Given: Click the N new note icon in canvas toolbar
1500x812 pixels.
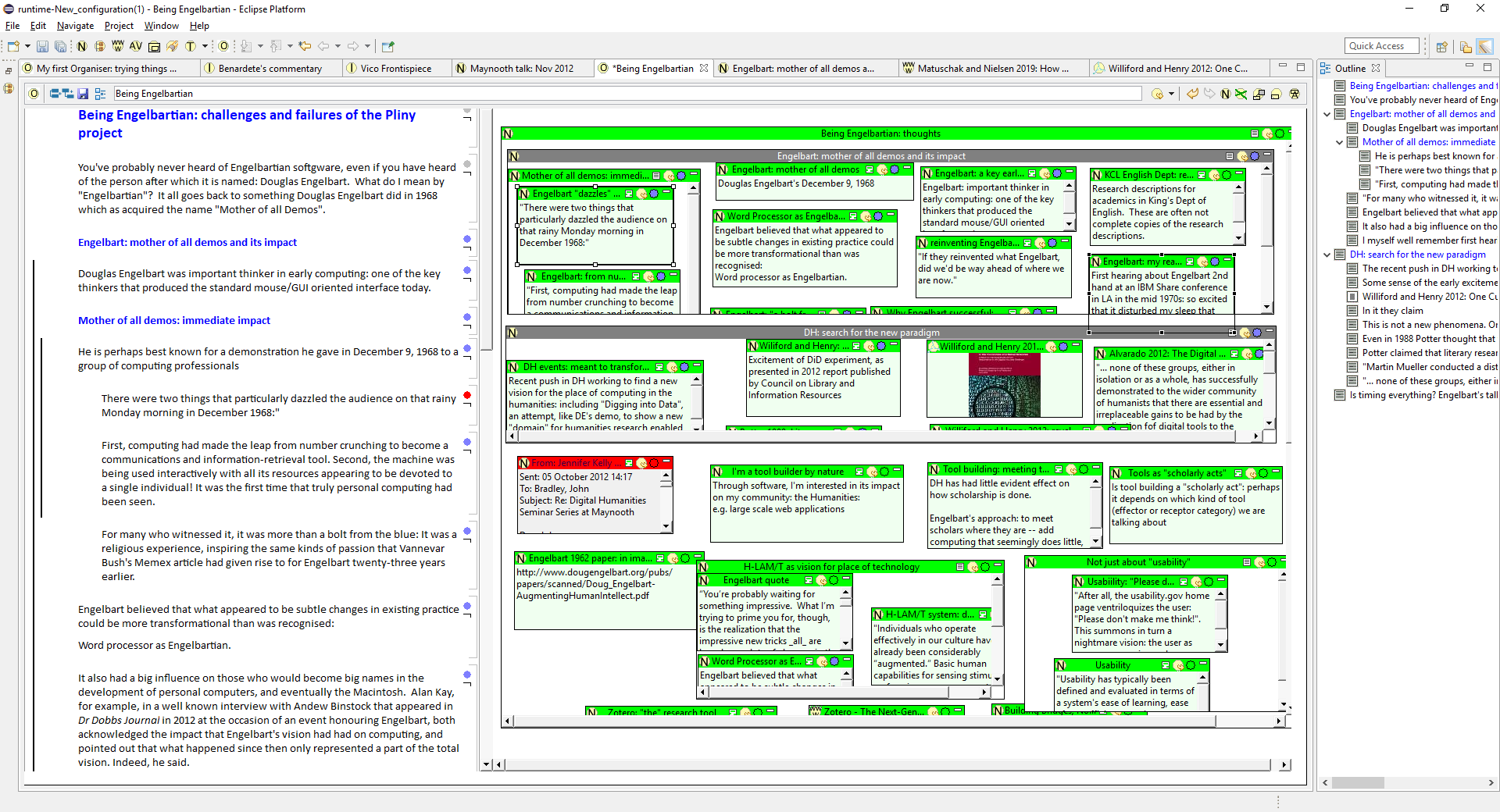Looking at the screenshot, I should [x=1226, y=94].
